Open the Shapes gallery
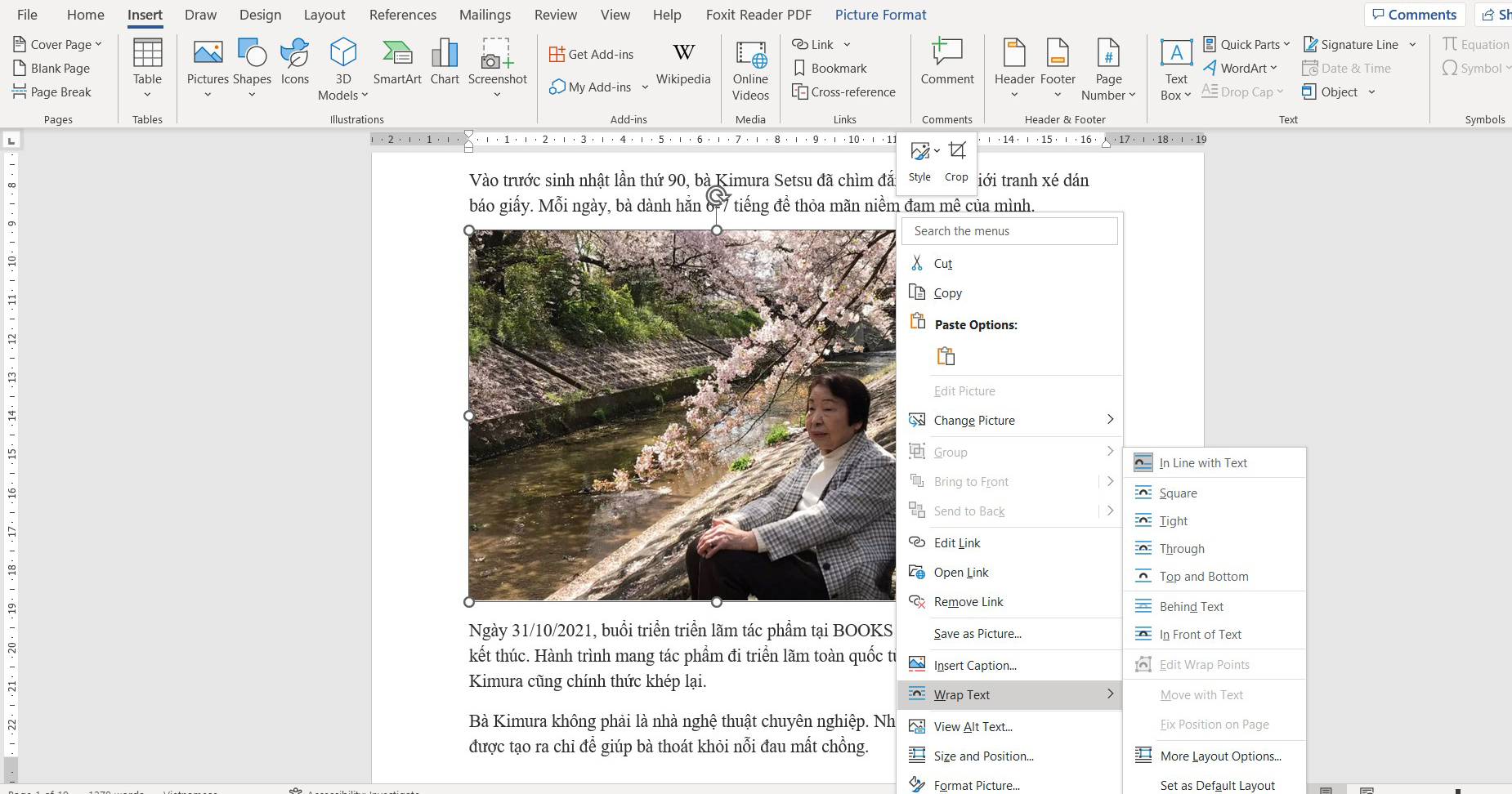1512x794 pixels. point(252,68)
